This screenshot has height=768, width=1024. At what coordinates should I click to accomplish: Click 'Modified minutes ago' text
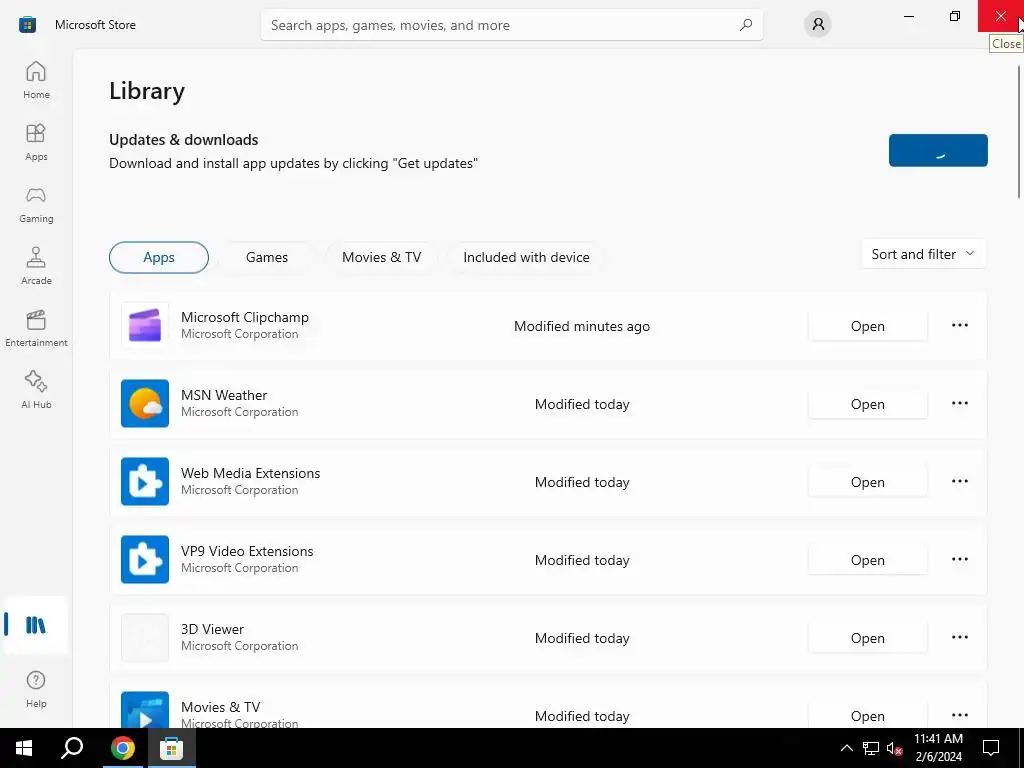[582, 326]
